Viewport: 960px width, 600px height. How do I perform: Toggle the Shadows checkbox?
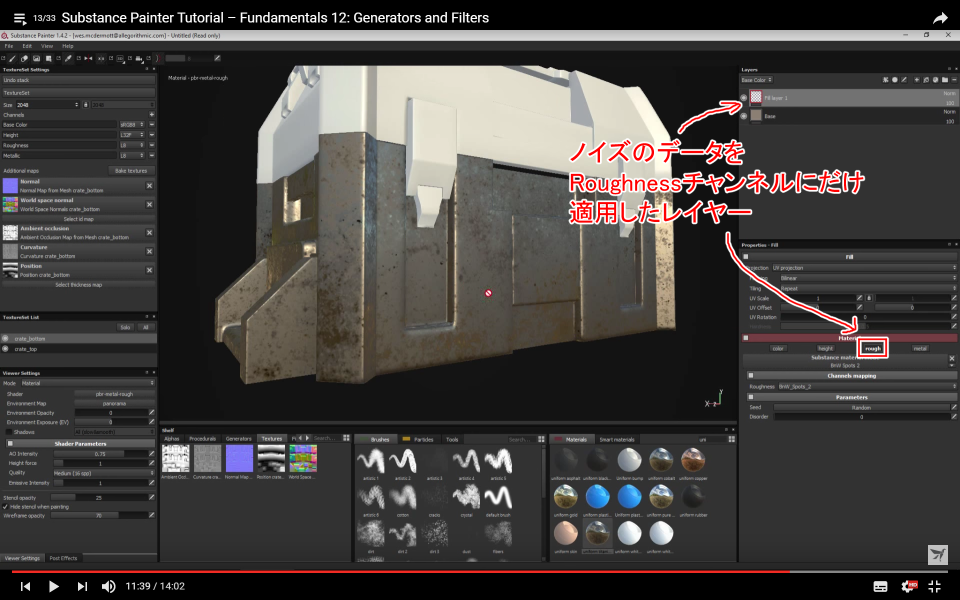[x=9, y=432]
